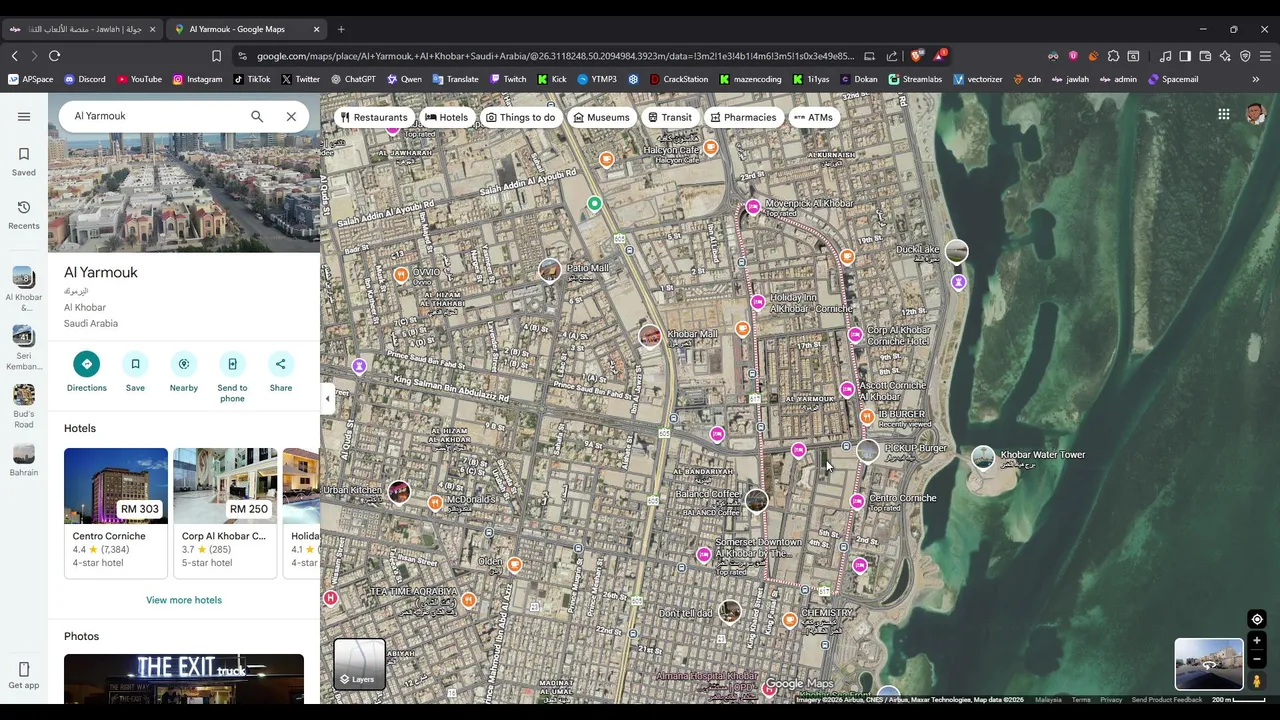Open Bud's Road recent in the sidebar
This screenshot has width=1280, height=720.
24,407
